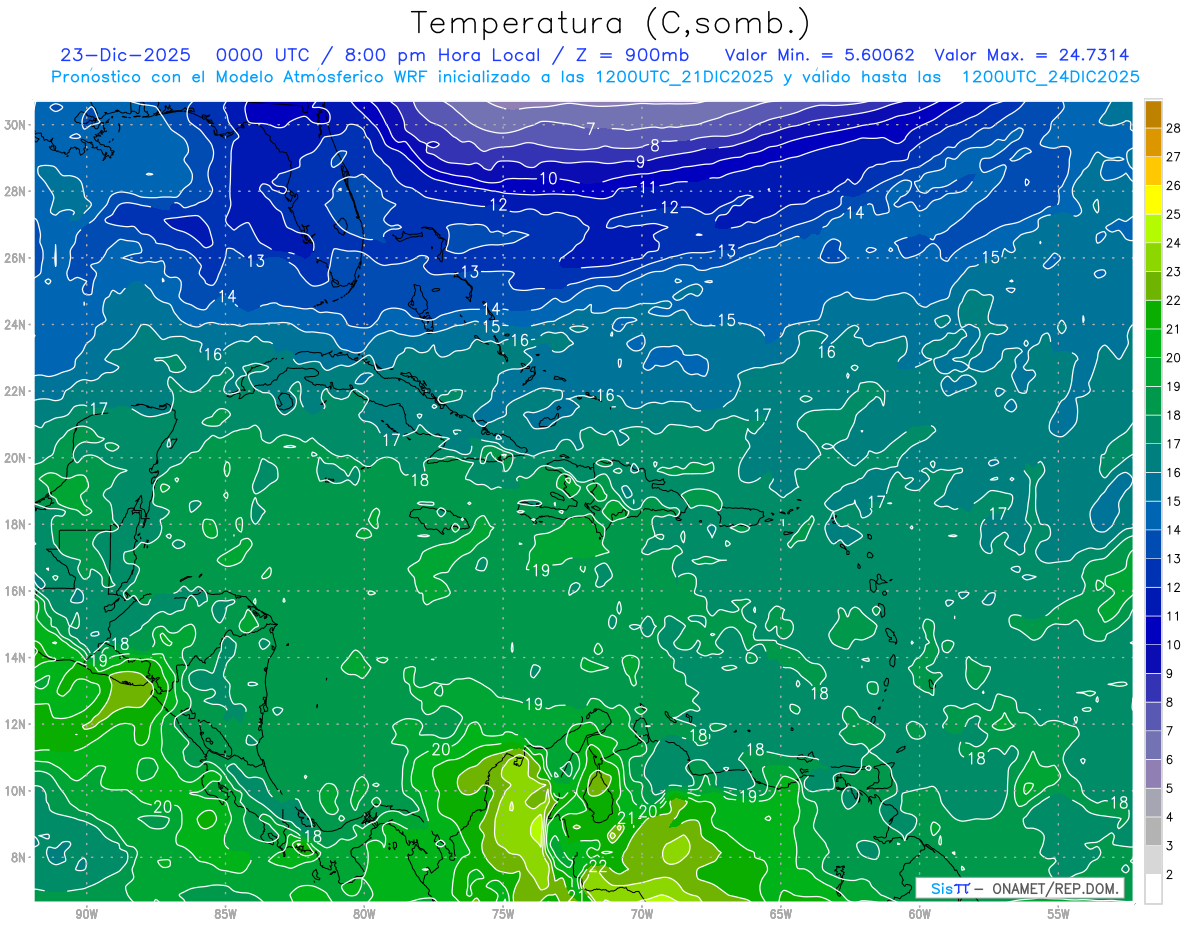
Task: Click the 8N latitude axis label
Action: click(19, 856)
